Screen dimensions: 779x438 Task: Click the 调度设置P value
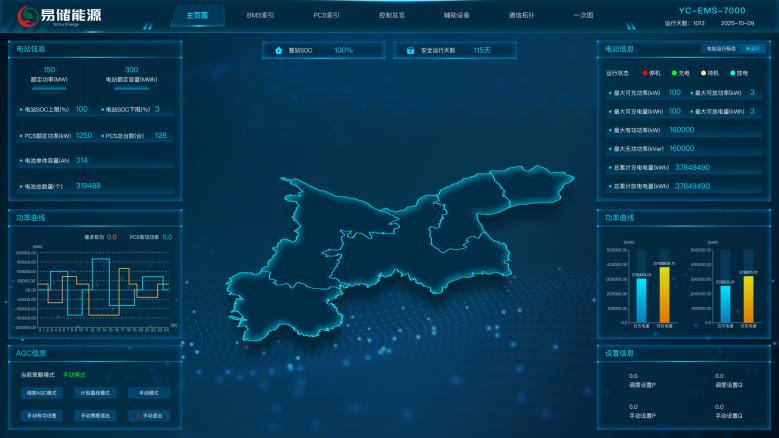pyautogui.click(x=633, y=376)
